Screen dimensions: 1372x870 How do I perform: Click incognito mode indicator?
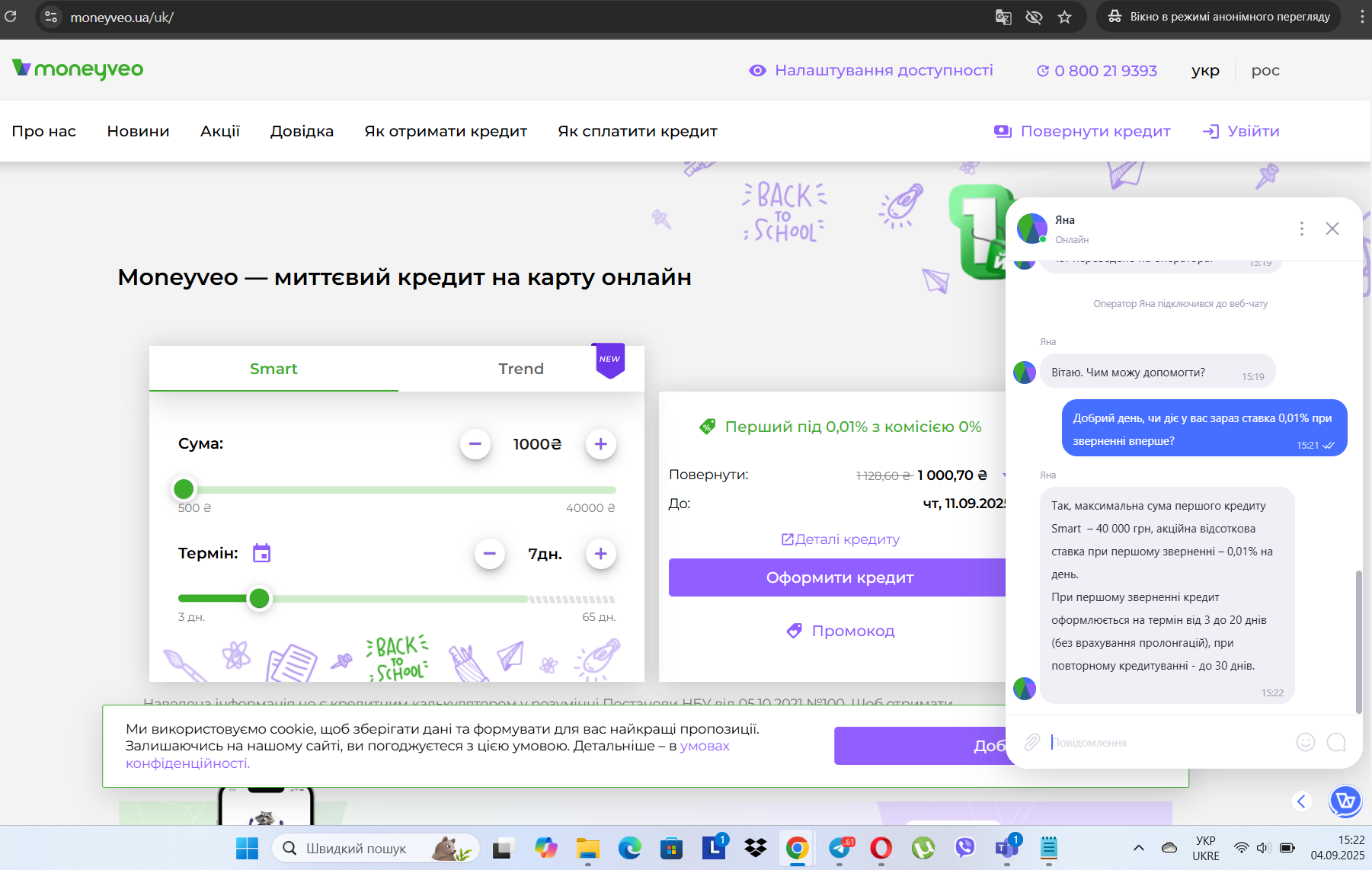[x=1219, y=17]
